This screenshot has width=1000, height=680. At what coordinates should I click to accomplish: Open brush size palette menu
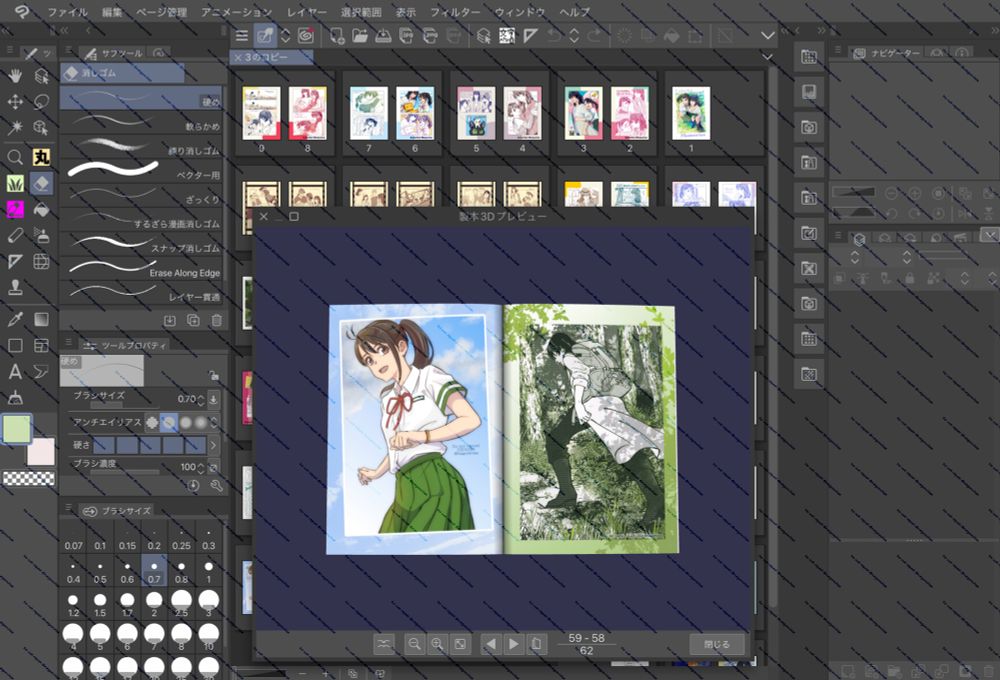click(68, 508)
